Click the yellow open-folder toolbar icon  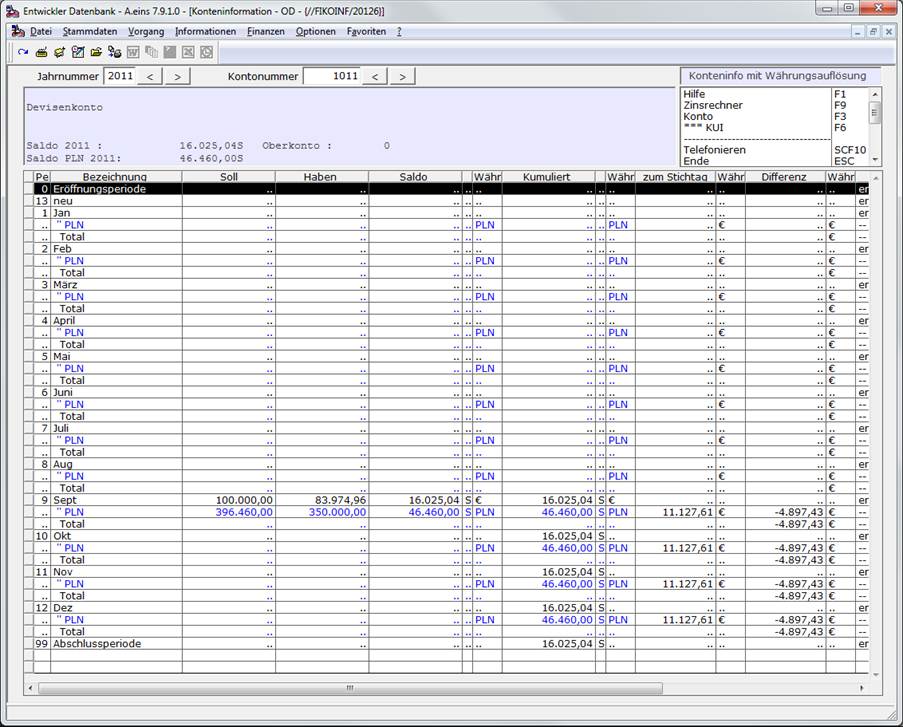point(96,52)
